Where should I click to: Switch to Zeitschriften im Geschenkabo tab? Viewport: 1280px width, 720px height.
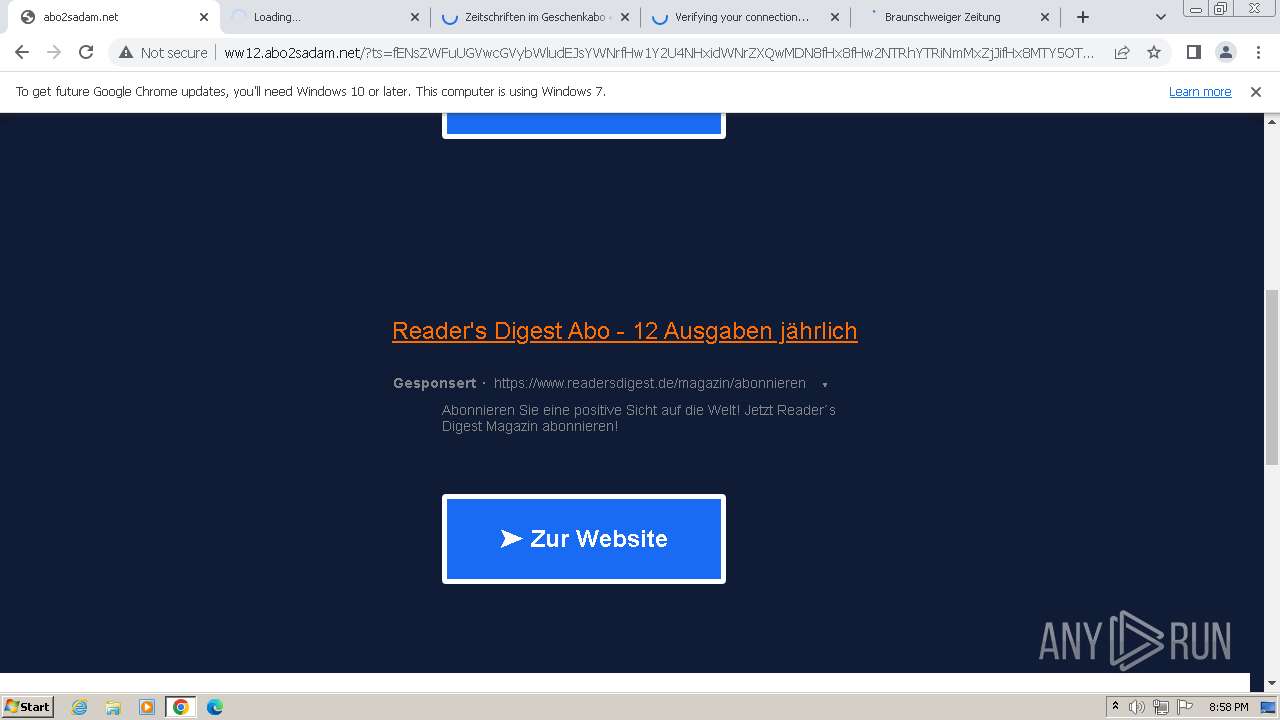click(536, 17)
